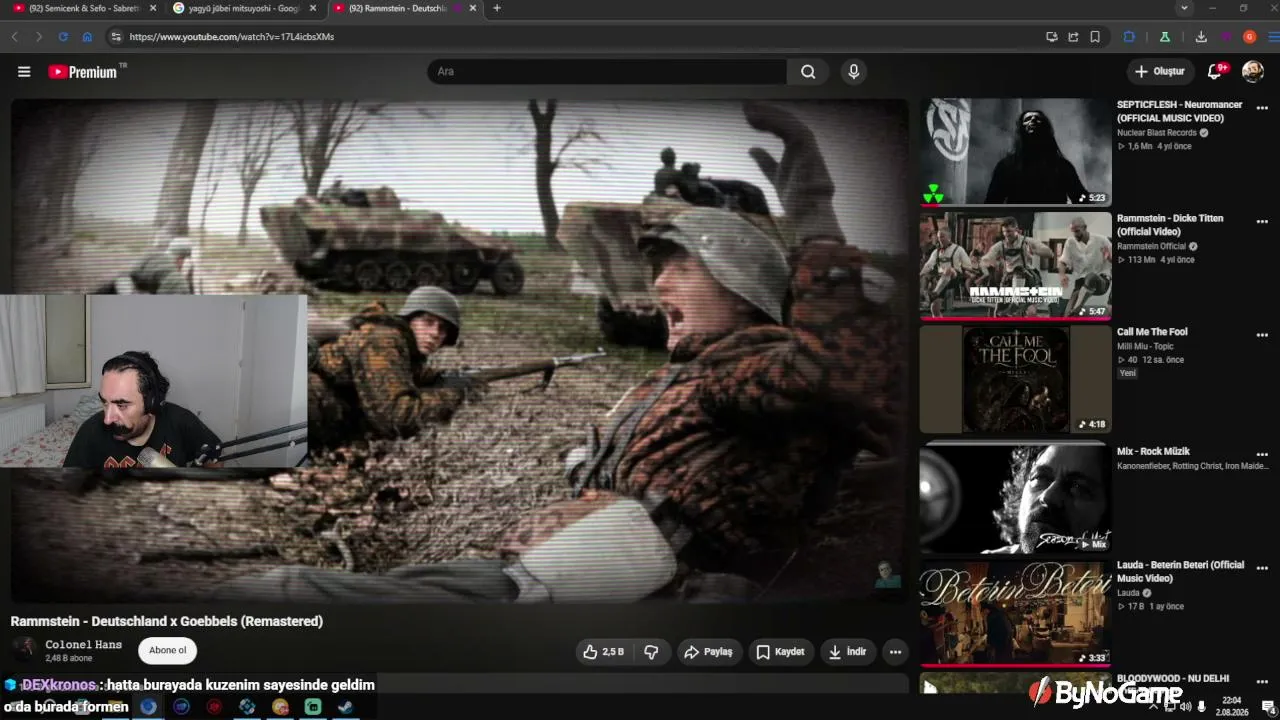
Task: Open Nuclear Blast Records channel link
Action: pyautogui.click(x=1157, y=133)
